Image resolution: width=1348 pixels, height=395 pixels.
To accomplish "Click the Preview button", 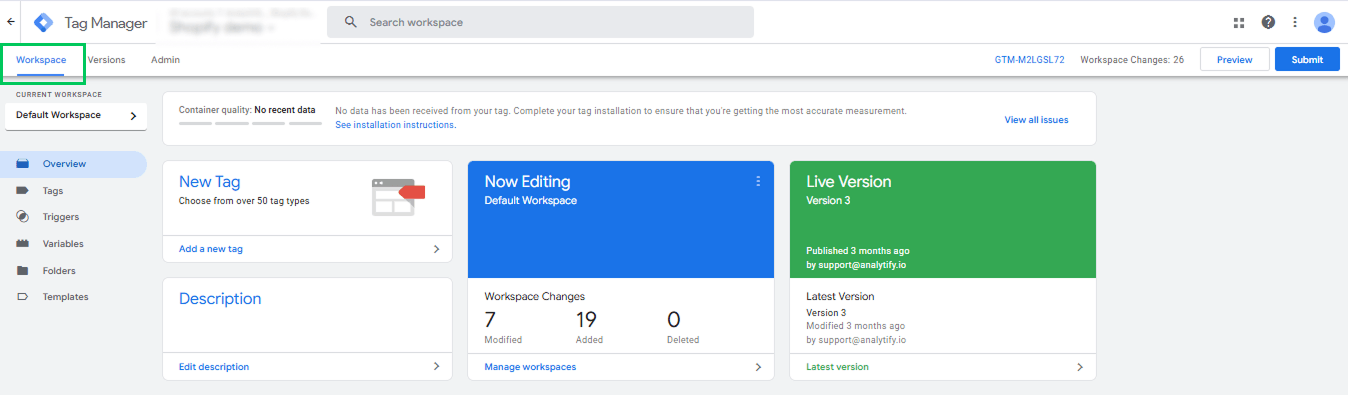I will coord(1234,60).
